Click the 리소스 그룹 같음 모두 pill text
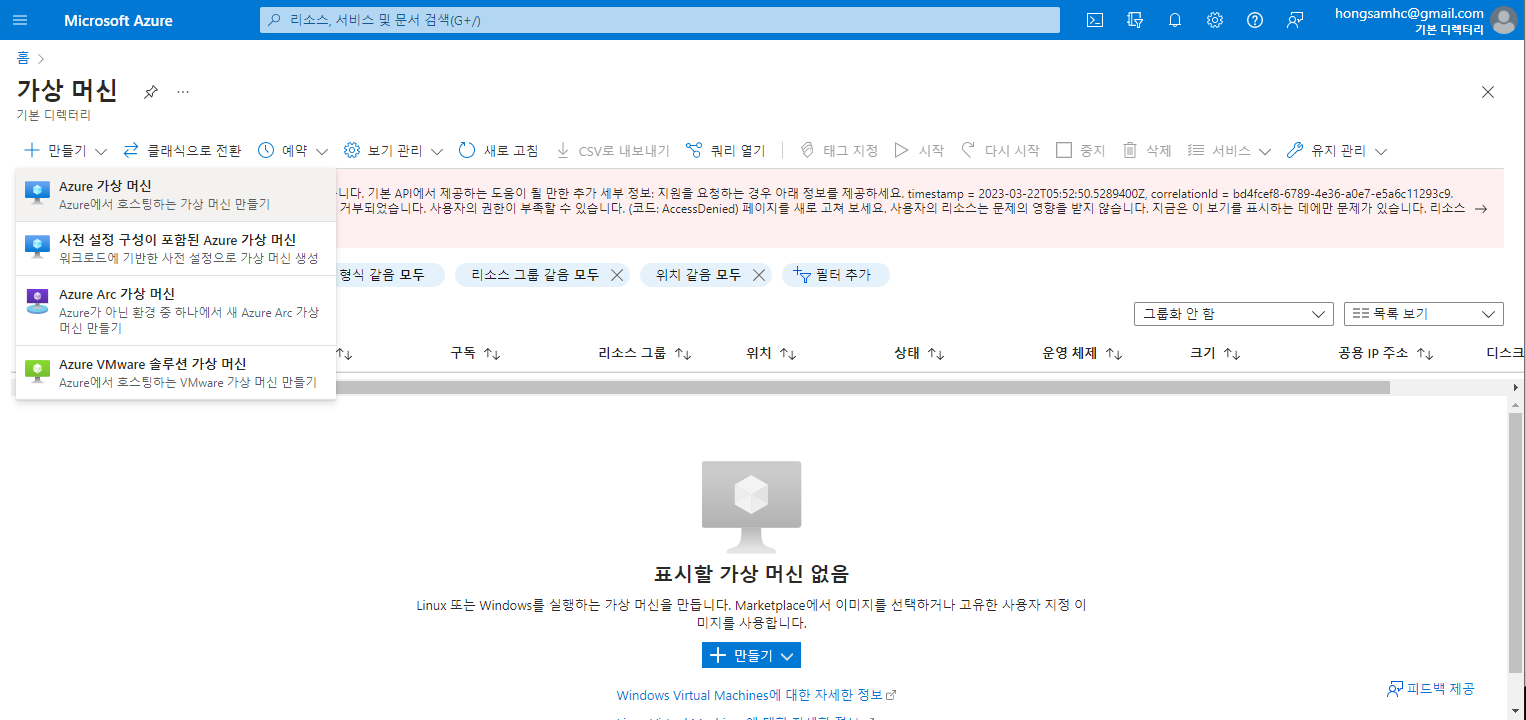This screenshot has width=1526, height=720. tap(535, 275)
